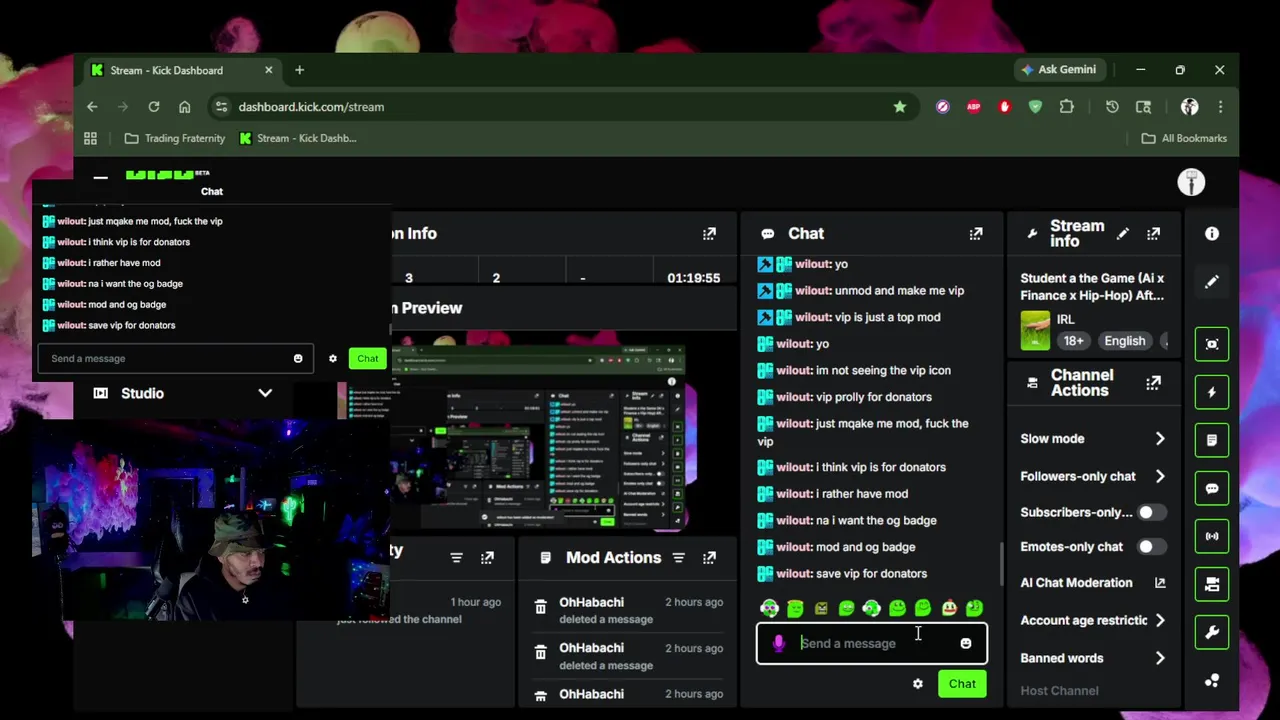The image size is (1280, 720).
Task: Click first OhHabachi deleted a message entry
Action: pos(627,610)
